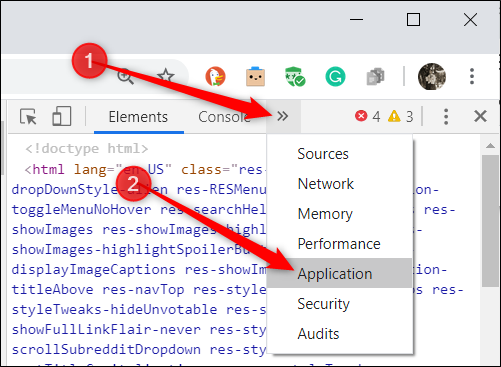Click the html lang tag line

click(145, 170)
